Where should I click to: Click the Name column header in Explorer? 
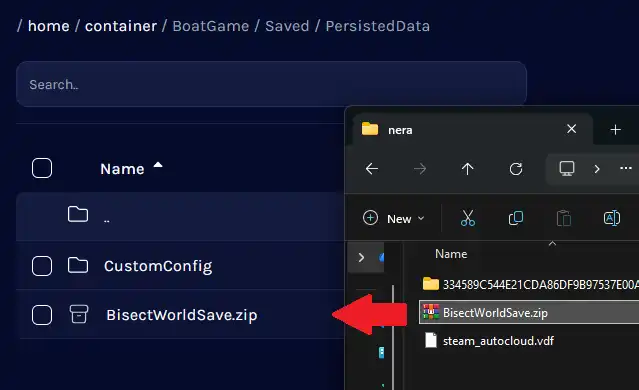coord(451,254)
